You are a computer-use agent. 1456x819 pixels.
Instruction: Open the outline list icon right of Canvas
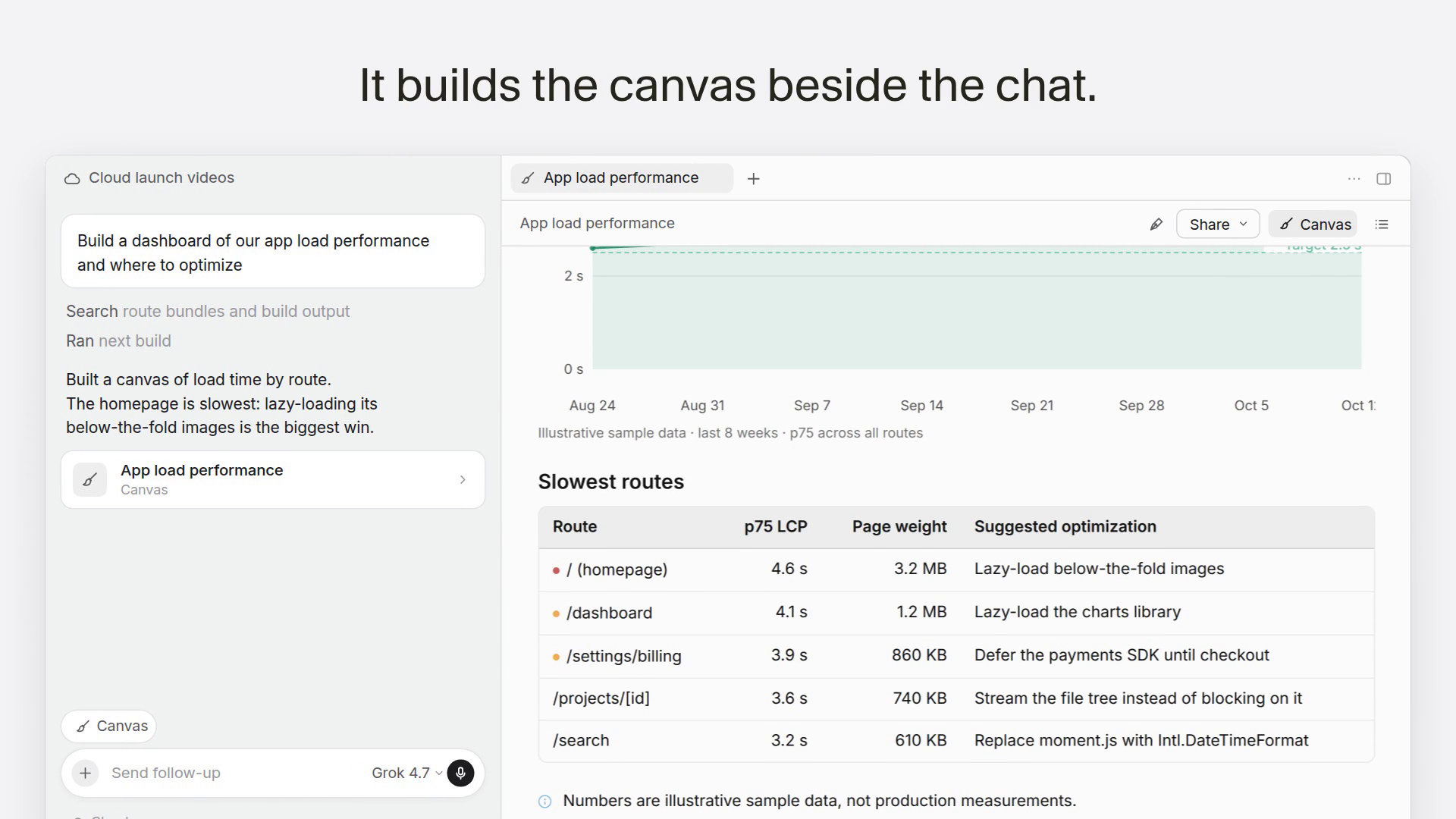(x=1382, y=224)
